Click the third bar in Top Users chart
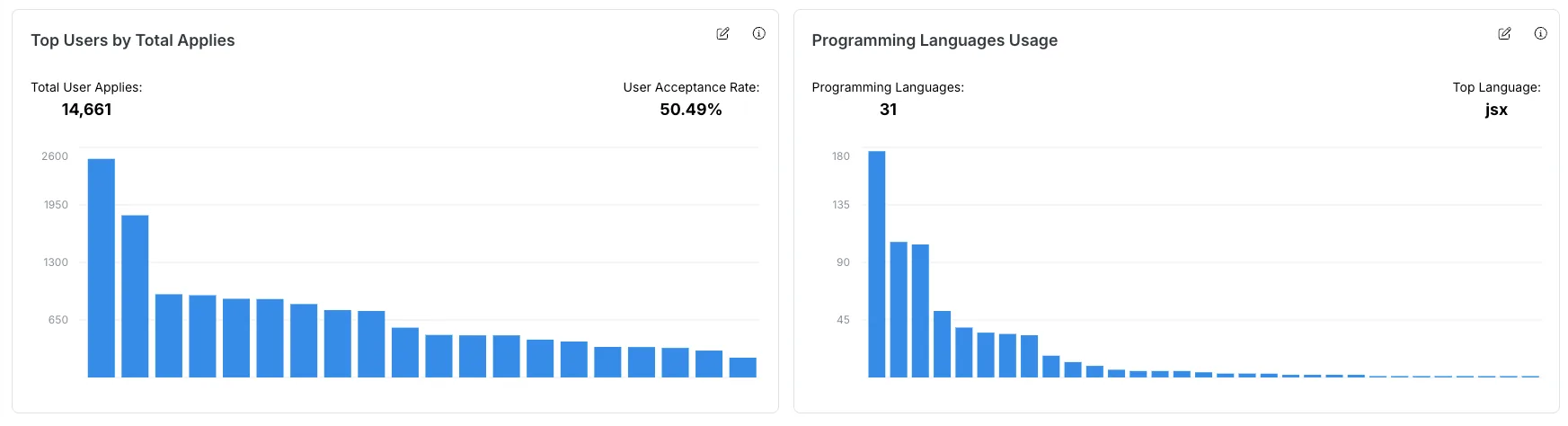This screenshot has width=1568, height=426. (x=169, y=336)
